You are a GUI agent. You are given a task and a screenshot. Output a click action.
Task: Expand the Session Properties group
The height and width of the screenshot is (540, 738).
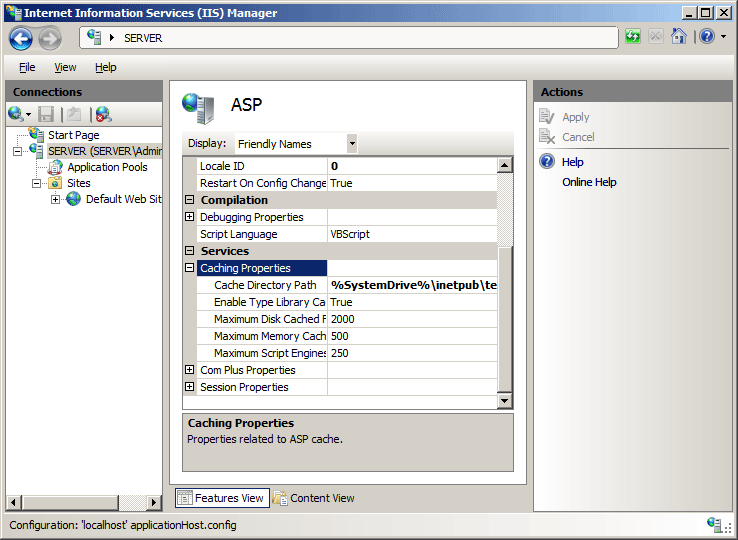click(190, 387)
